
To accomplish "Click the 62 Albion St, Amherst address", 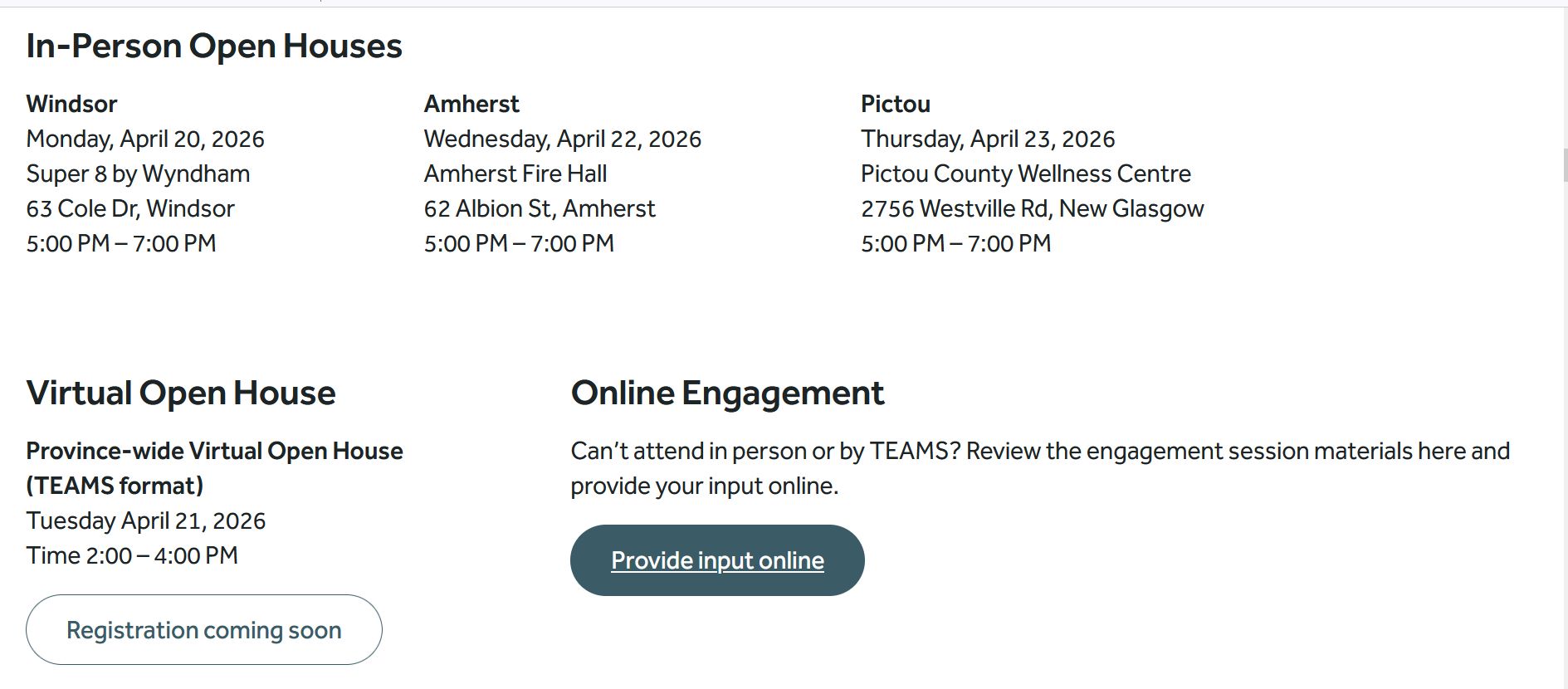I will pos(540,208).
